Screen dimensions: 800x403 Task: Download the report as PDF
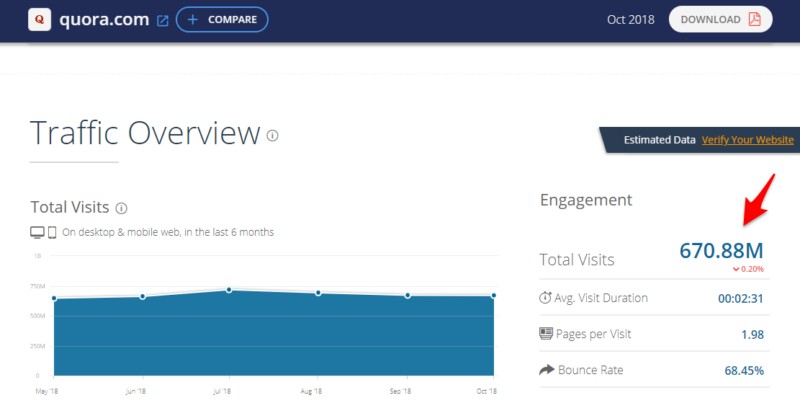coord(720,19)
